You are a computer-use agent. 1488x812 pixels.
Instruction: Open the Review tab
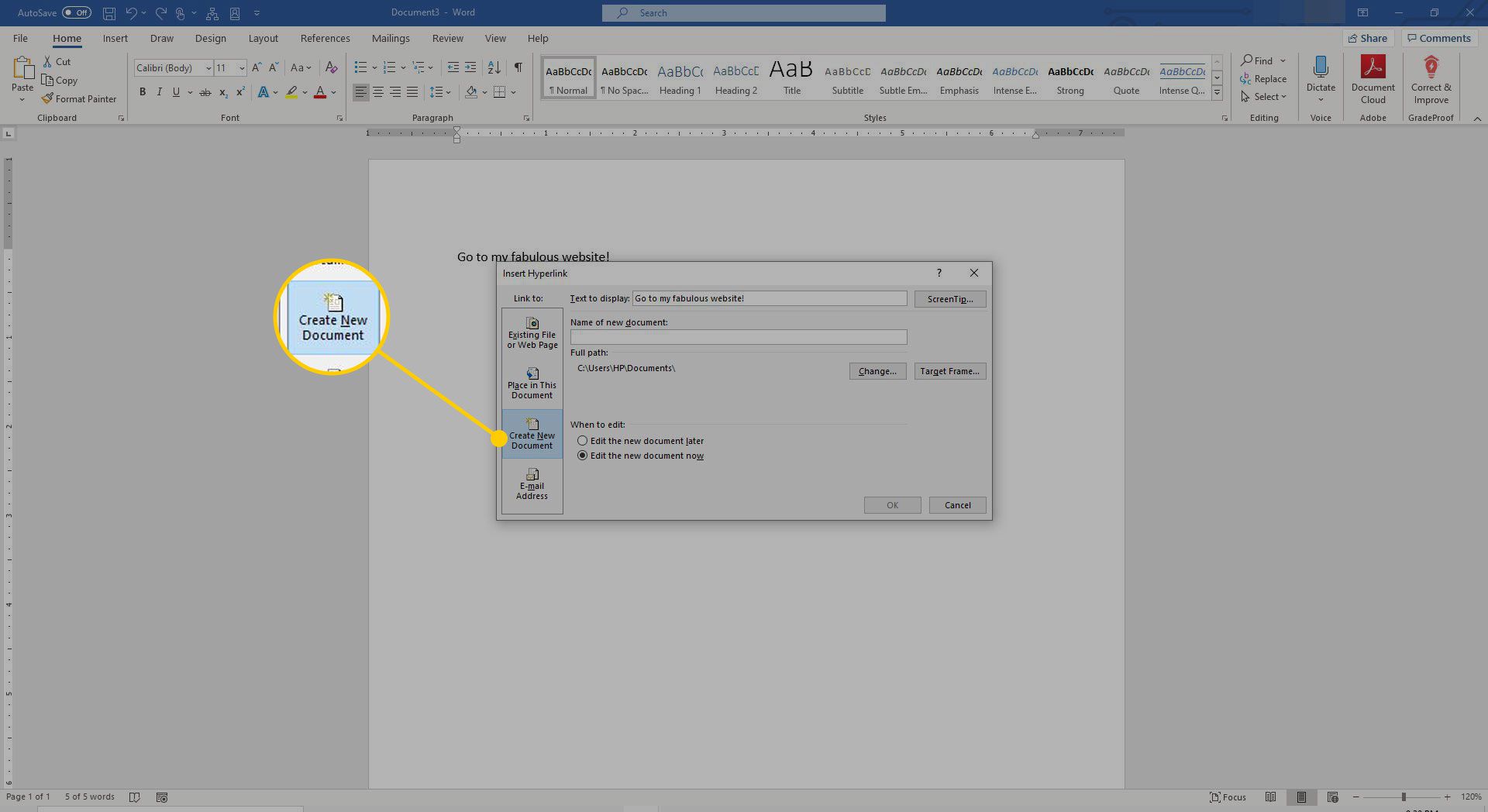[447, 38]
